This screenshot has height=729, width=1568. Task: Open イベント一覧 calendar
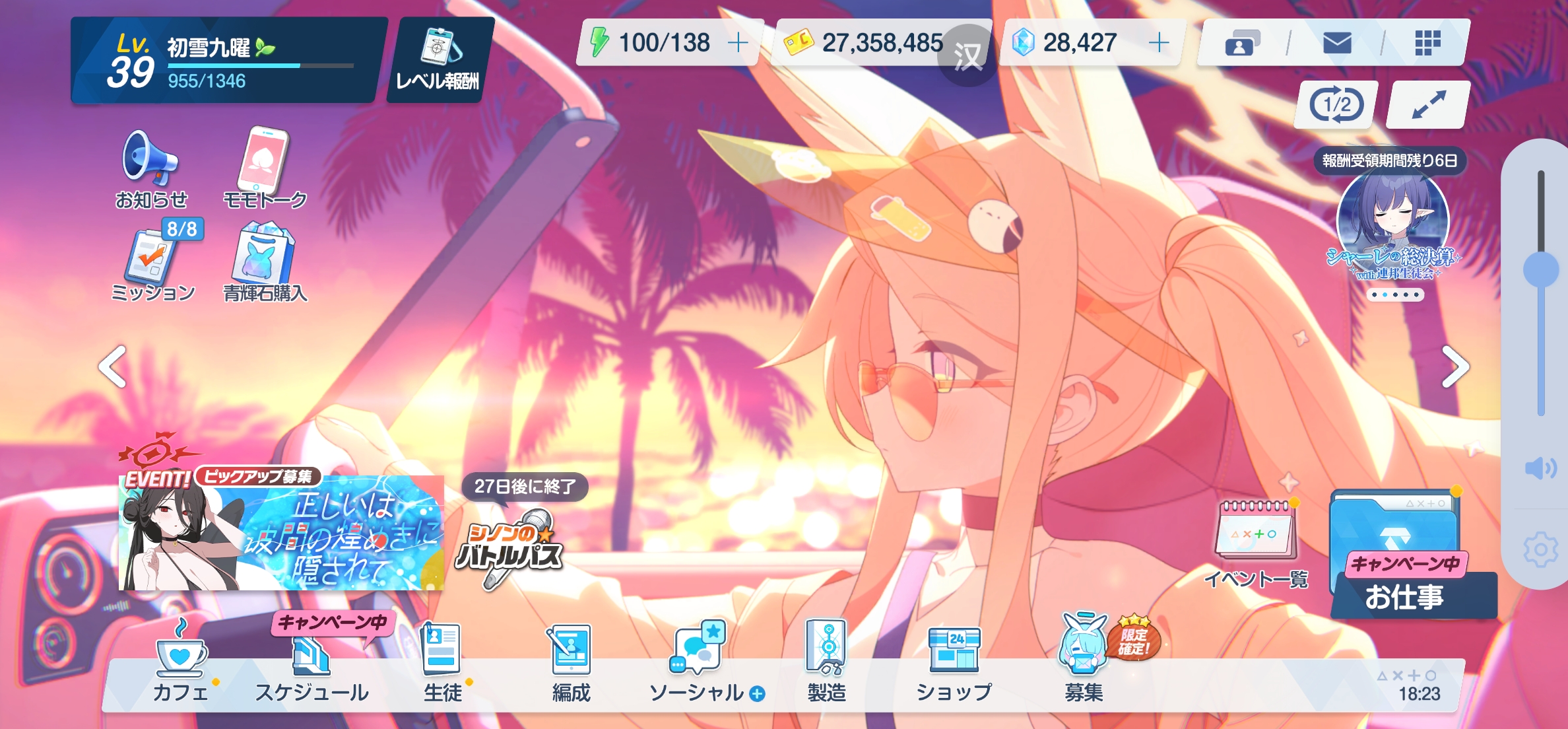click(1256, 543)
